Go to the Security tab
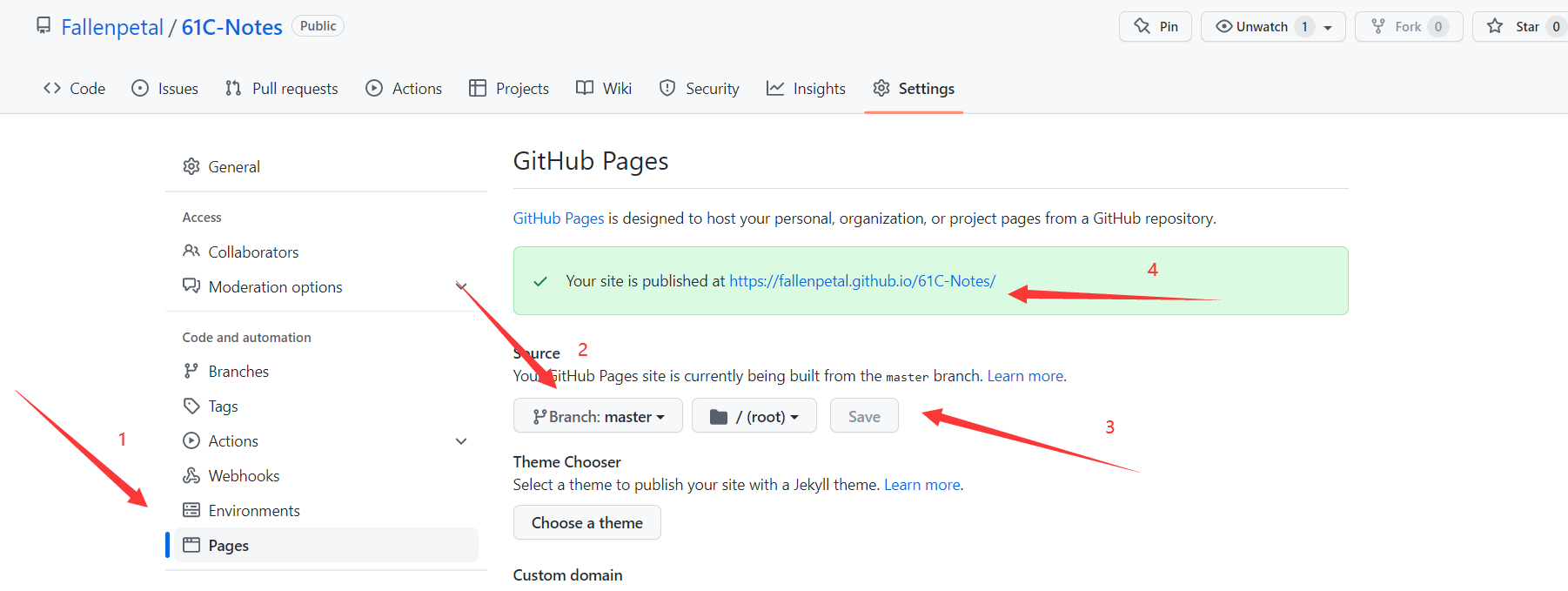This screenshot has height=591, width=1568. pyautogui.click(x=700, y=89)
